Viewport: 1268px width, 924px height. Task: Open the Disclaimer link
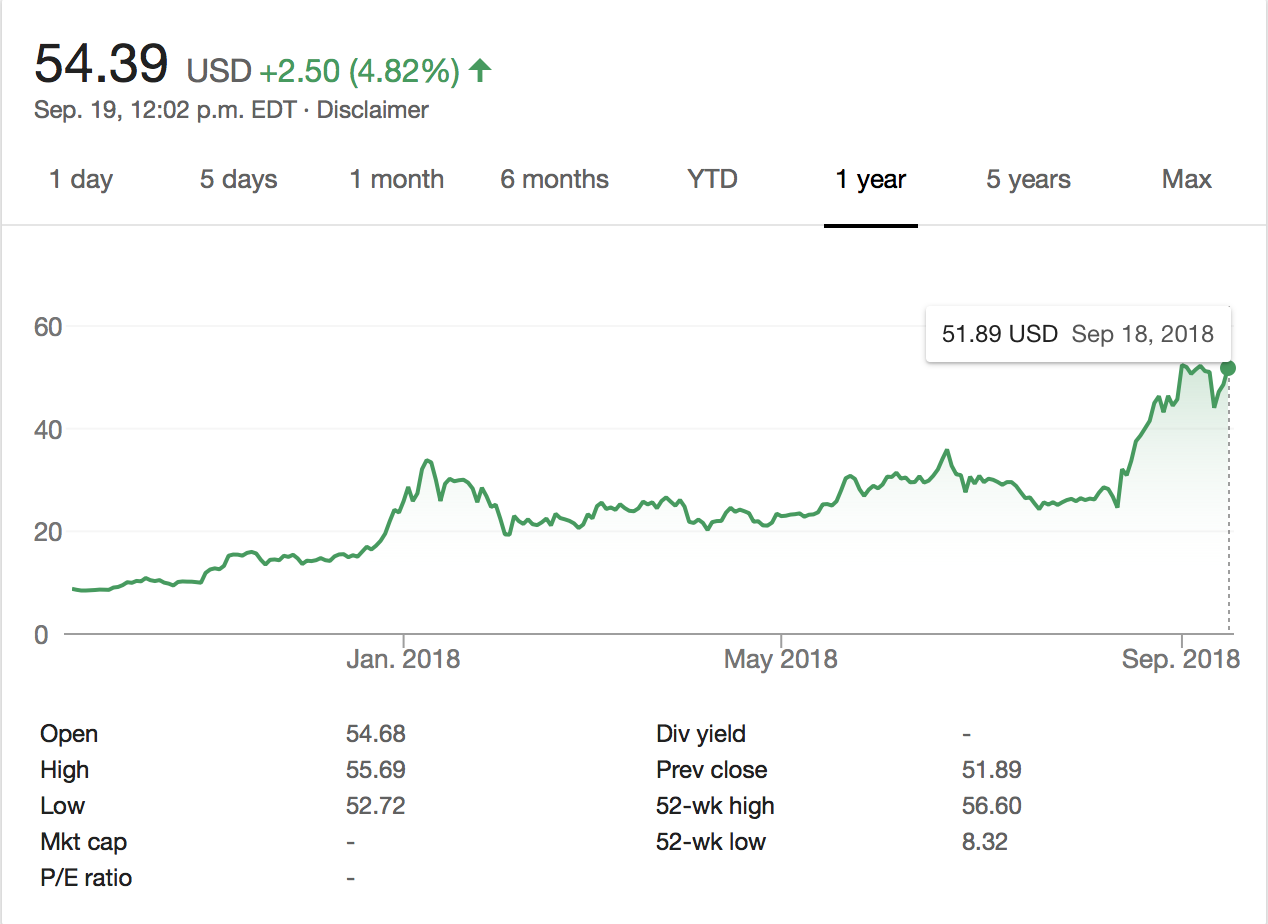pos(372,110)
